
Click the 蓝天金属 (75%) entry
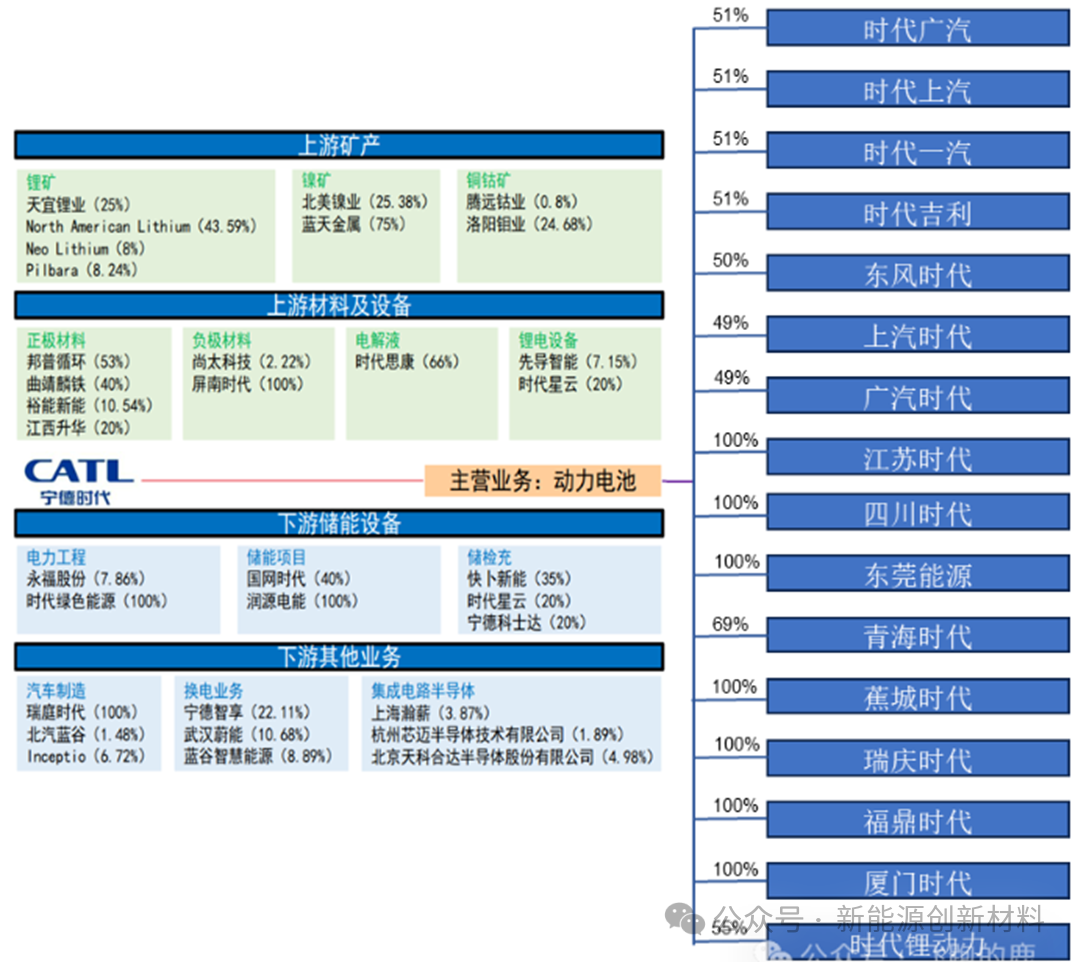coord(353,223)
